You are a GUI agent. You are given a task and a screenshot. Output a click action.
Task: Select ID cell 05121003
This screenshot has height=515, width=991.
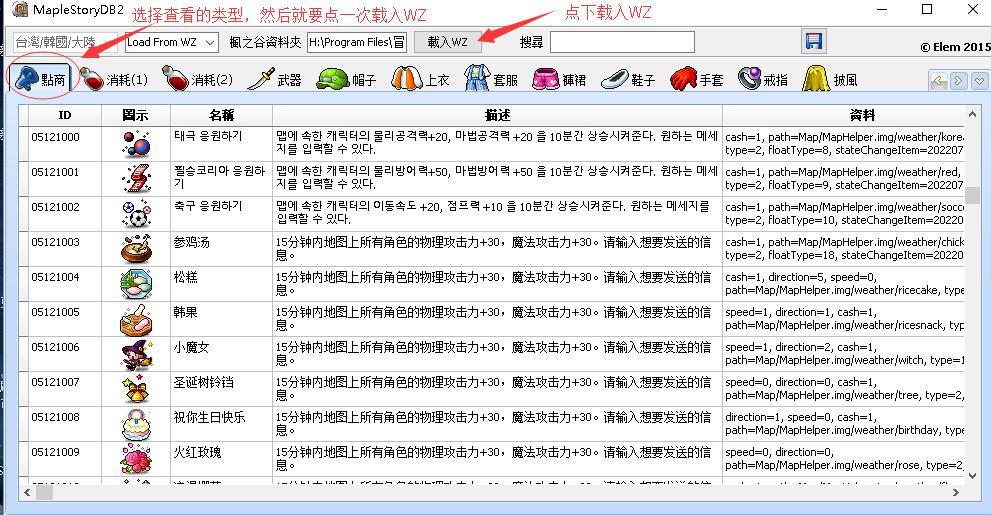coord(65,248)
